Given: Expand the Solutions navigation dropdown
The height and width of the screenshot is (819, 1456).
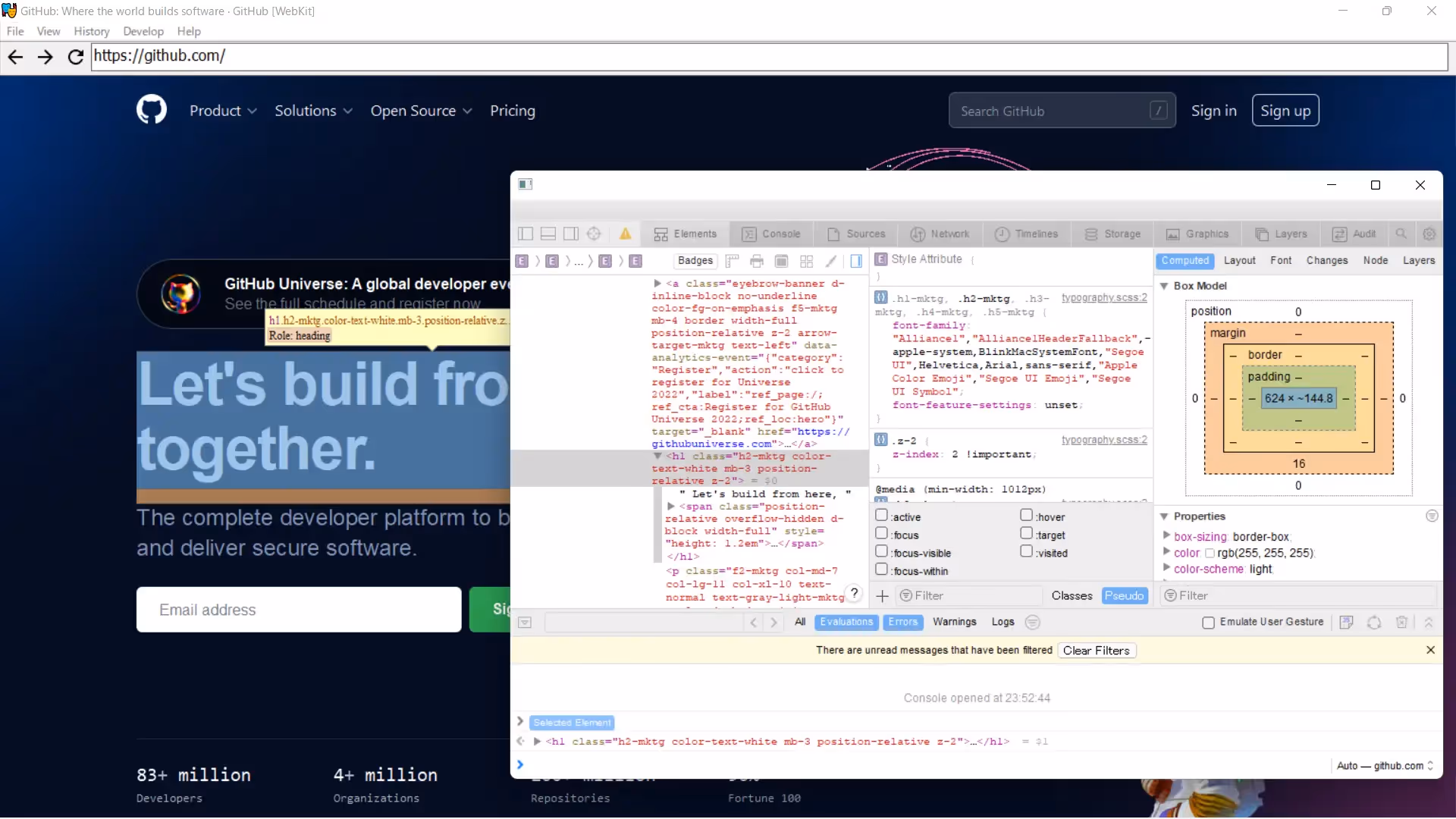Looking at the screenshot, I should tap(313, 111).
